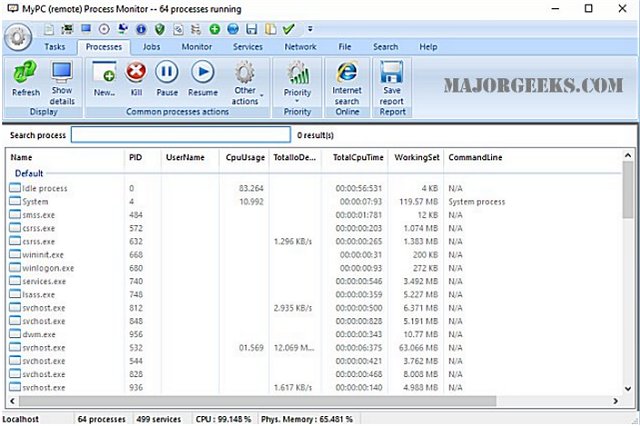Click the 64 processes status bar entry
640x426 pixels.
coord(102,419)
